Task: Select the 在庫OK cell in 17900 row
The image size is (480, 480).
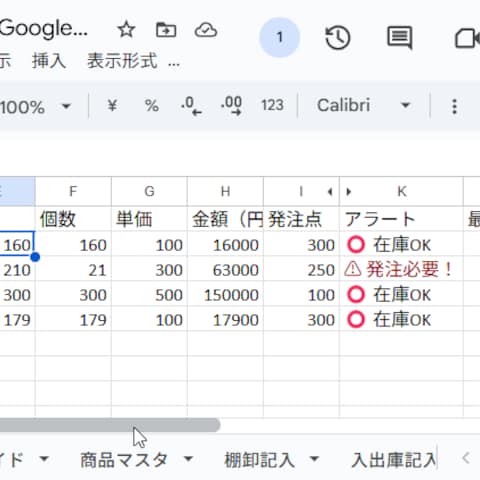Action: pyautogui.click(x=401, y=319)
